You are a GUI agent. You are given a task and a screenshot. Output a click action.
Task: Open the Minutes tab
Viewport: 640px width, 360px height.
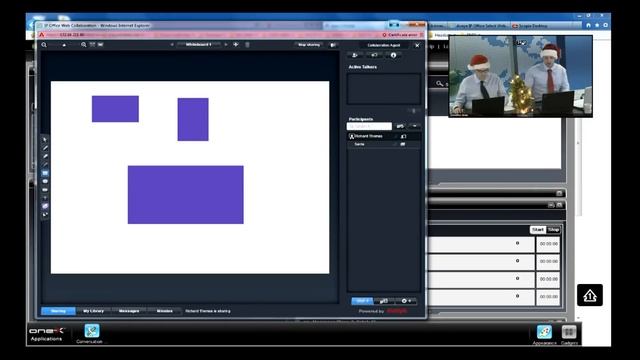coord(164,311)
